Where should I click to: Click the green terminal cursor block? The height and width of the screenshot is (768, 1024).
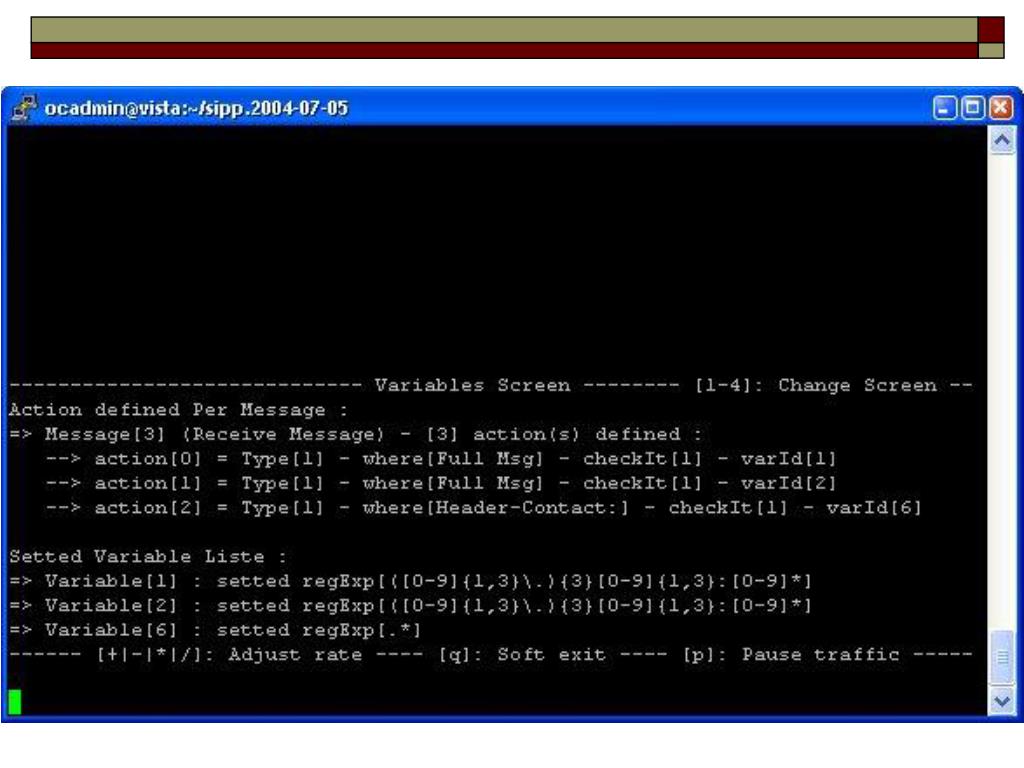tap(15, 702)
